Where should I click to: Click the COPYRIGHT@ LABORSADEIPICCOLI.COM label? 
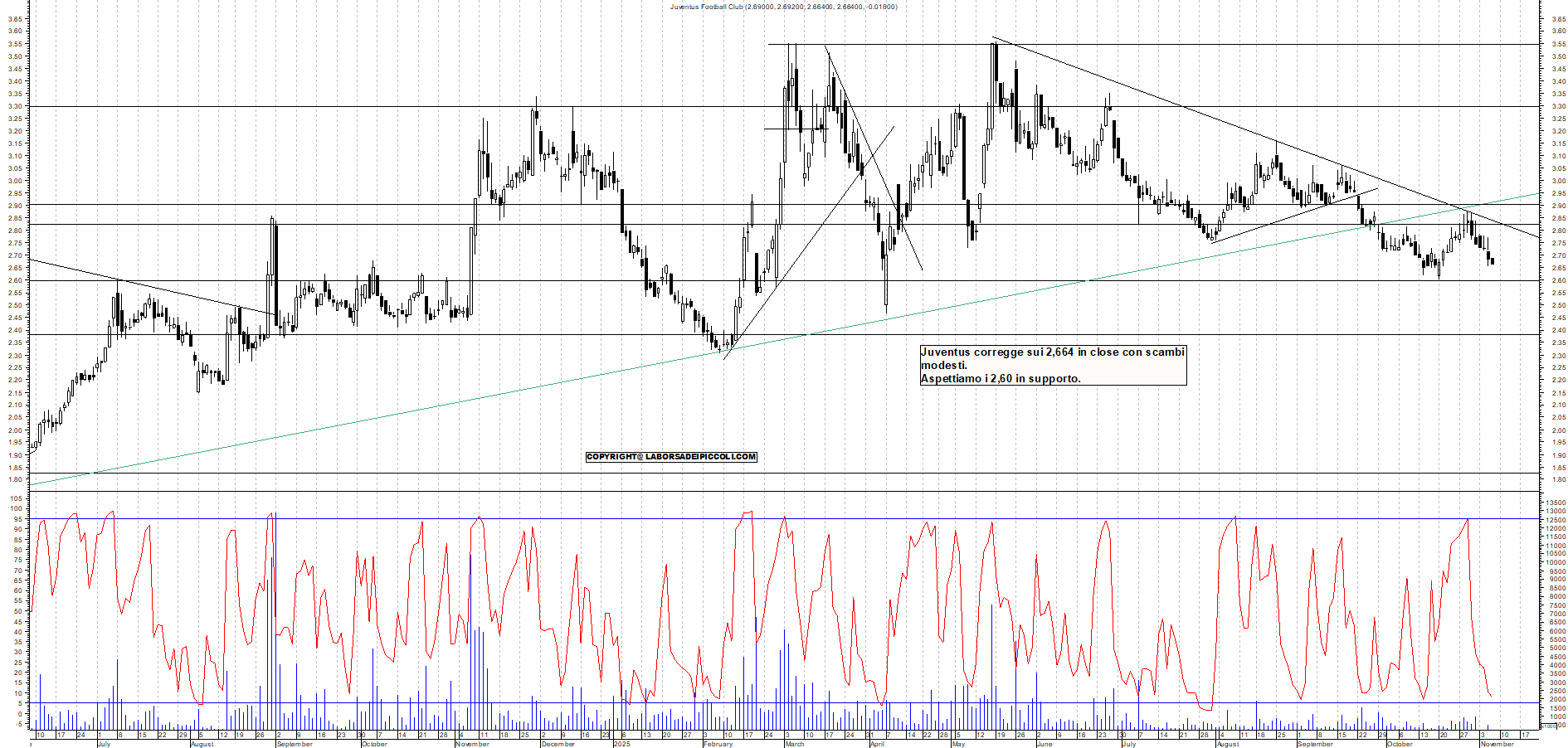pos(671,457)
